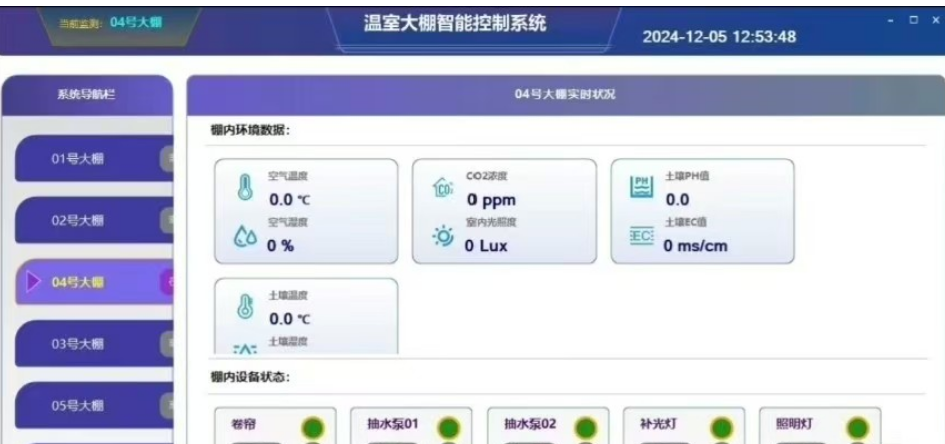Click the gray badge on 01号大棚 entry
945x444 pixels.
pos(167,159)
